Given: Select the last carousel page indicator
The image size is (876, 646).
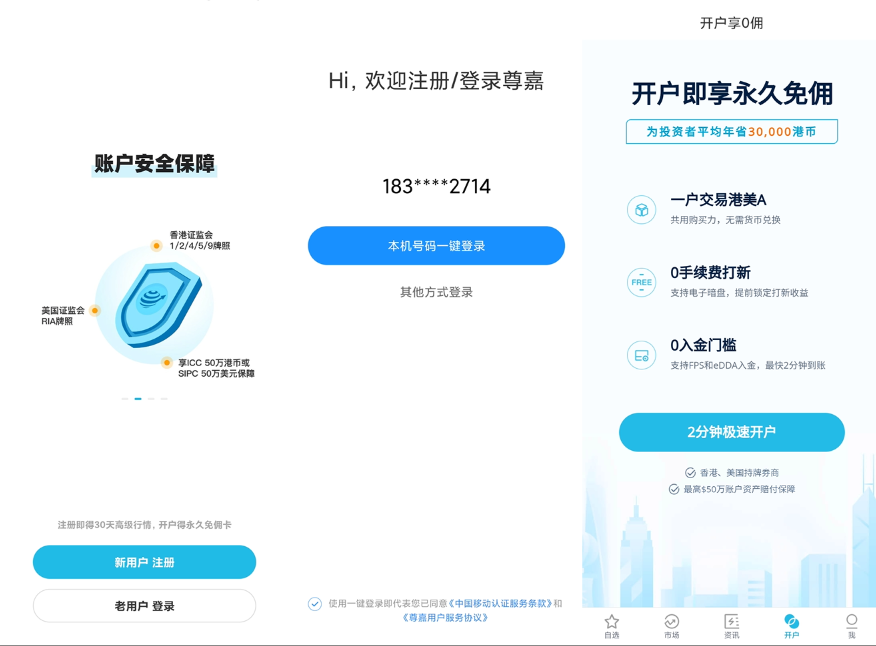Looking at the screenshot, I should (164, 398).
